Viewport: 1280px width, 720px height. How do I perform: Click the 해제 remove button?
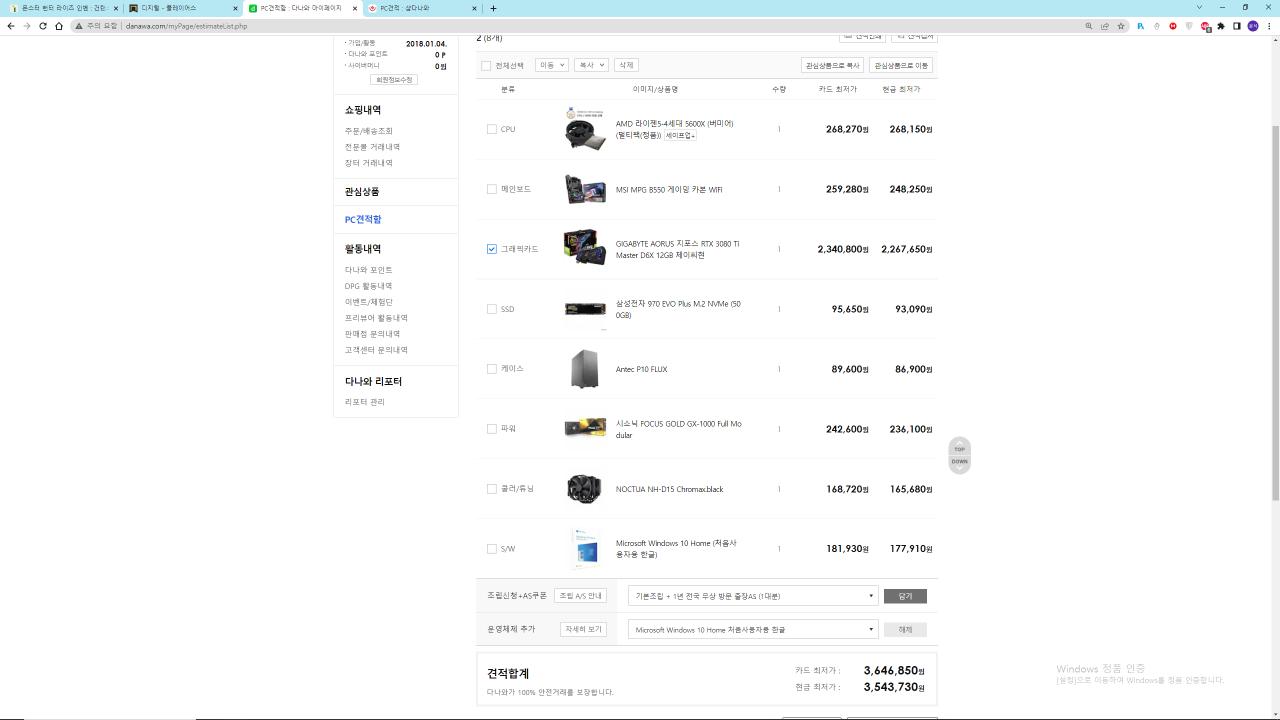point(905,630)
